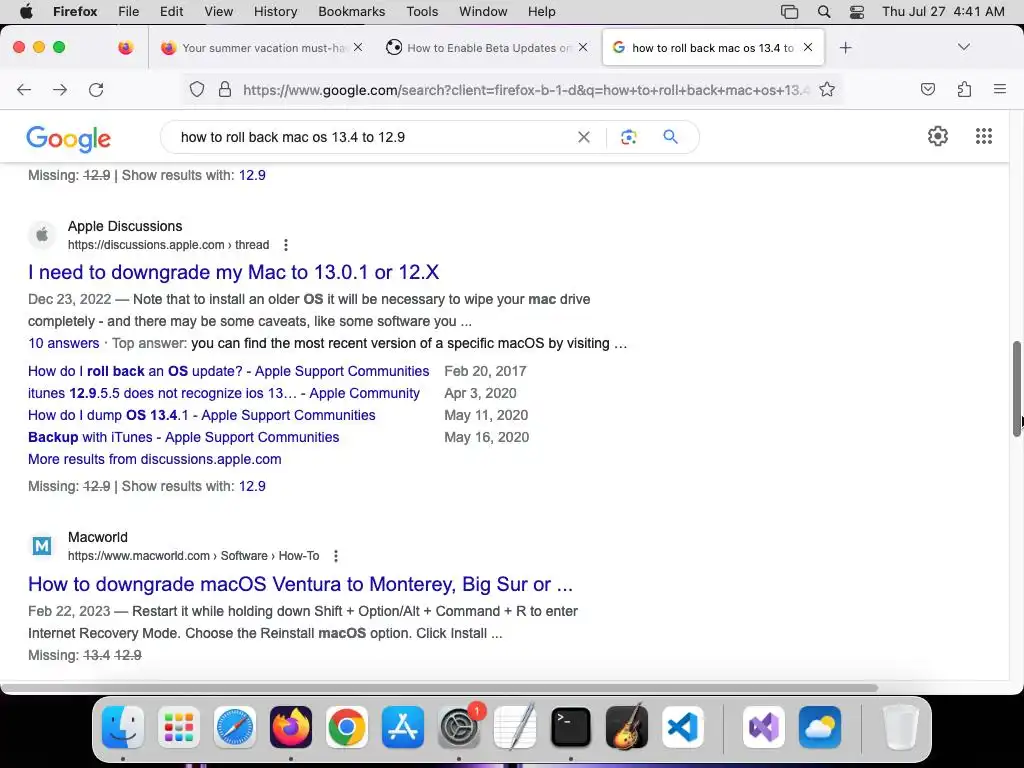
Task: Open the History menu
Action: pos(275,11)
